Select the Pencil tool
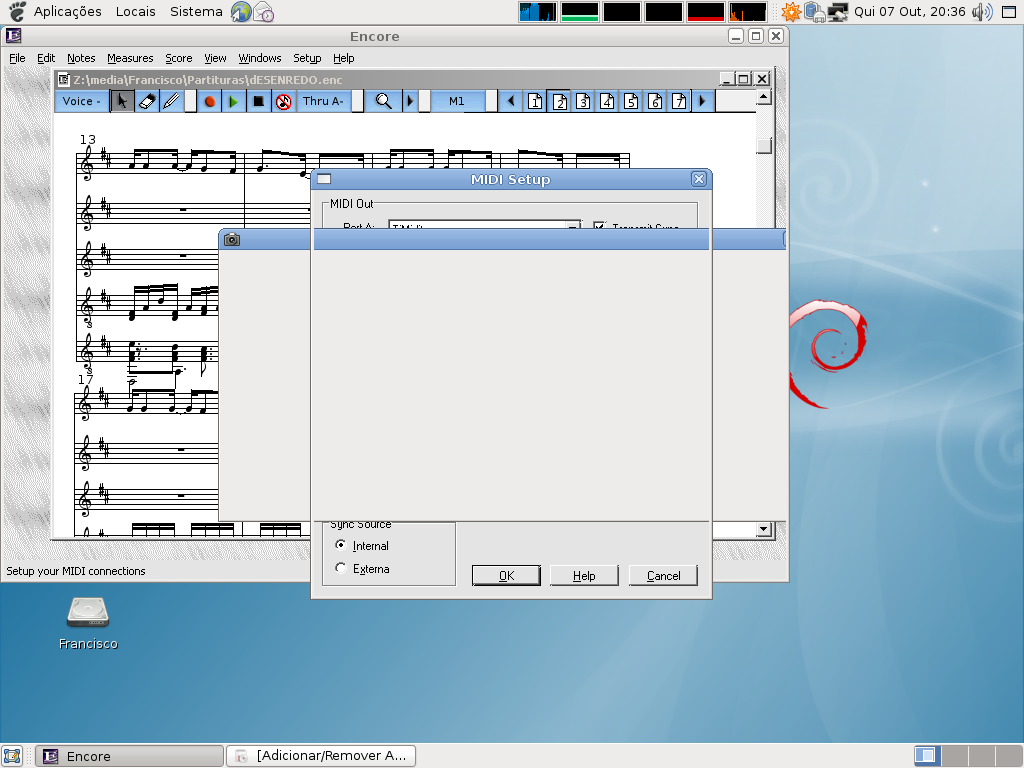This screenshot has height=768, width=1024. pos(171,101)
